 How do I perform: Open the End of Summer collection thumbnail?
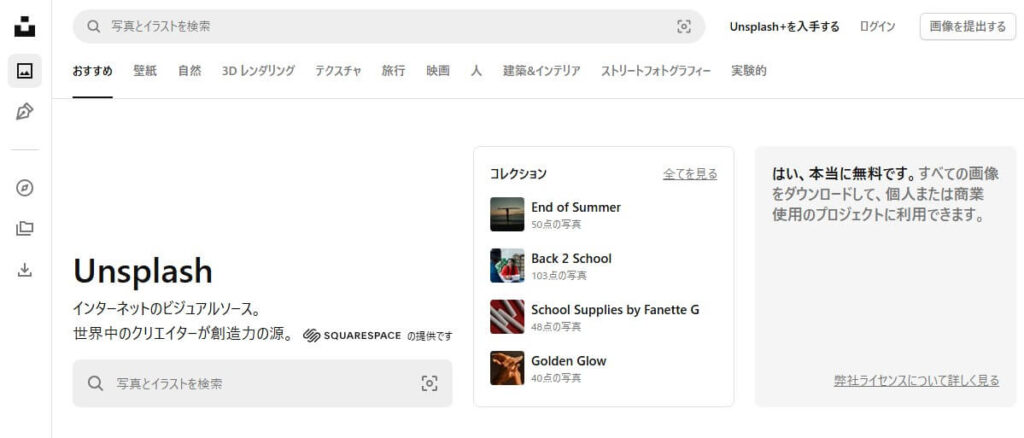point(507,214)
